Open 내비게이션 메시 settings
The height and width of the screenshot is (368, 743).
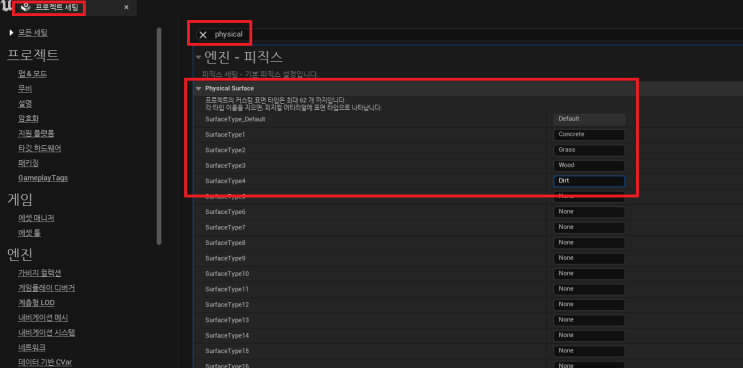43,318
